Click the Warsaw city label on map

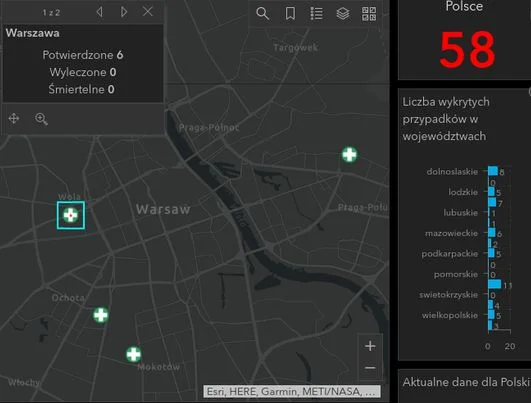(163, 209)
